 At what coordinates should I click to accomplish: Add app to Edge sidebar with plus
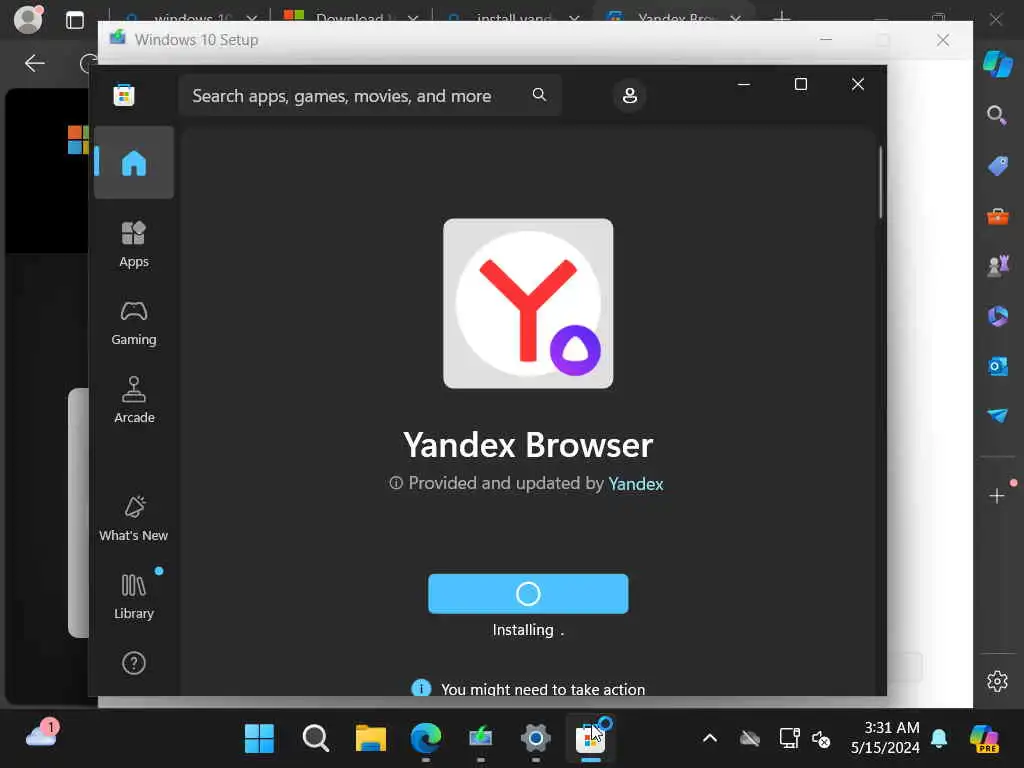[x=997, y=496]
